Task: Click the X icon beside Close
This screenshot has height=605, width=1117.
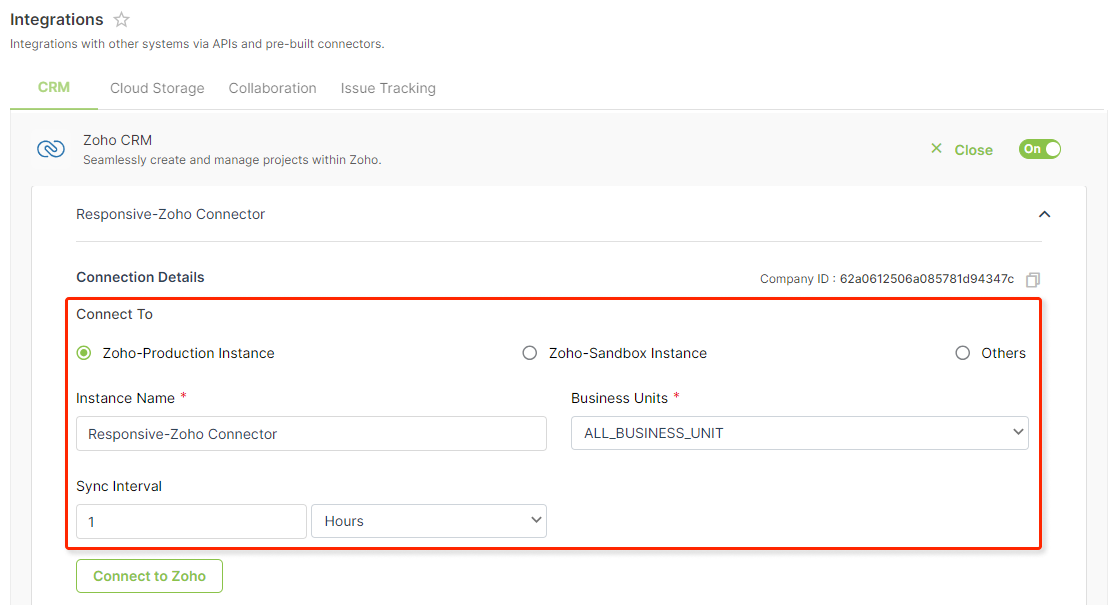Action: click(x=937, y=148)
